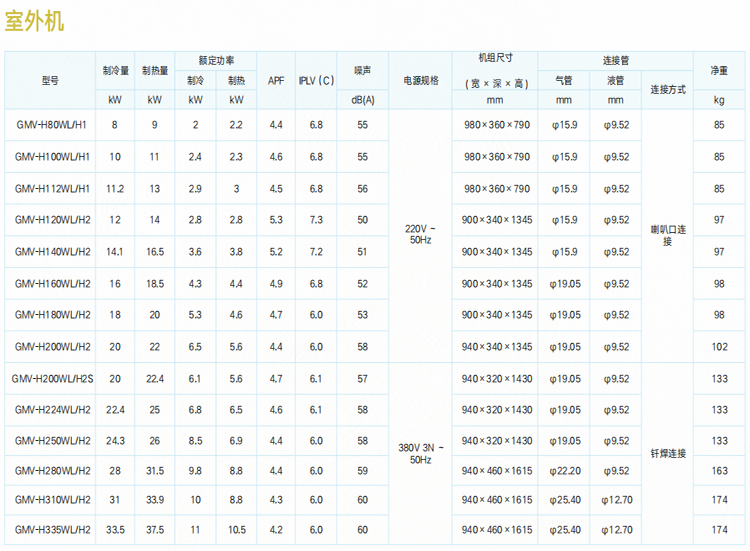Select the 净重 column header
This screenshot has height=551, width=750.
click(719, 71)
